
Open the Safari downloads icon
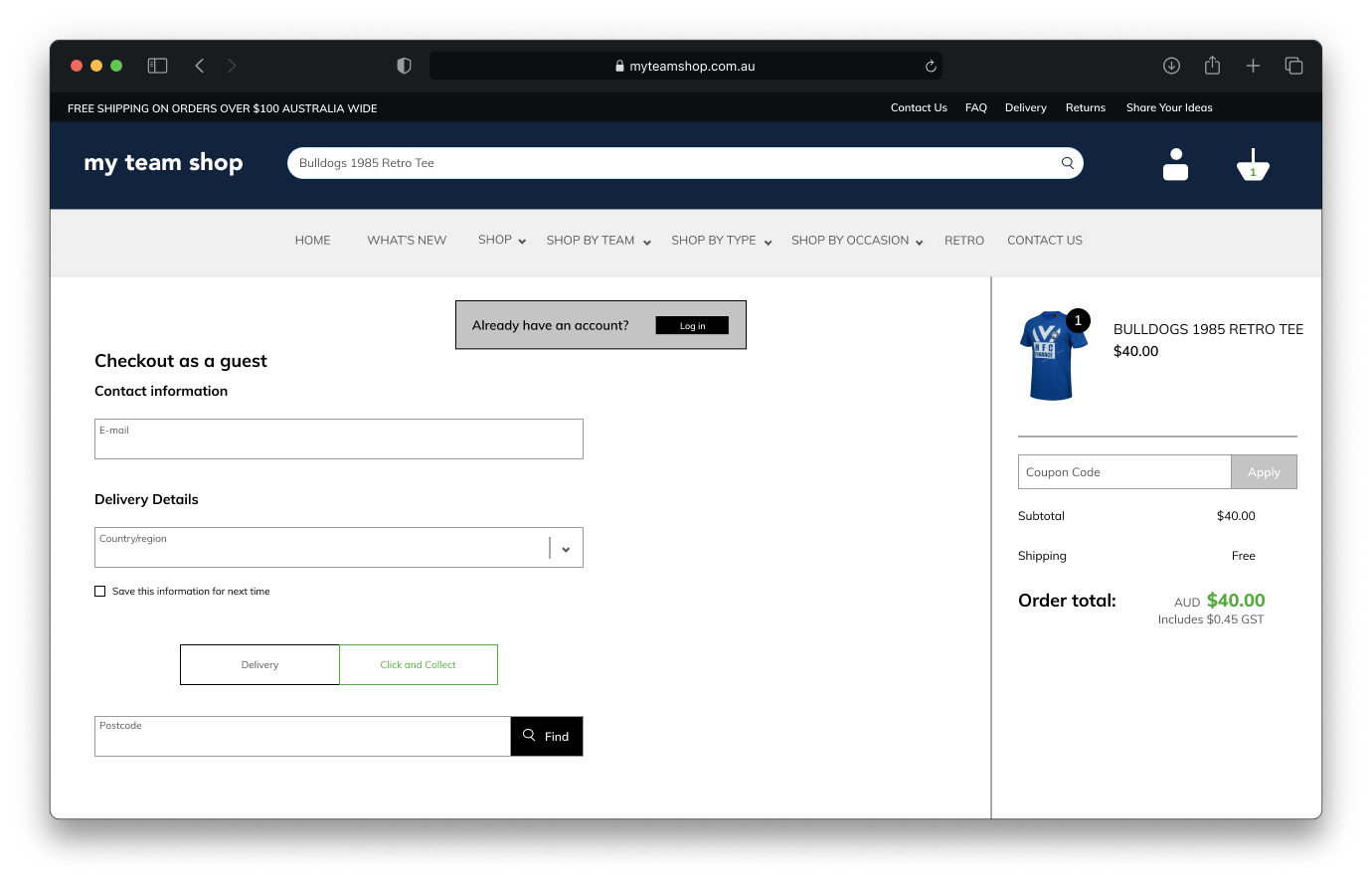point(1171,66)
